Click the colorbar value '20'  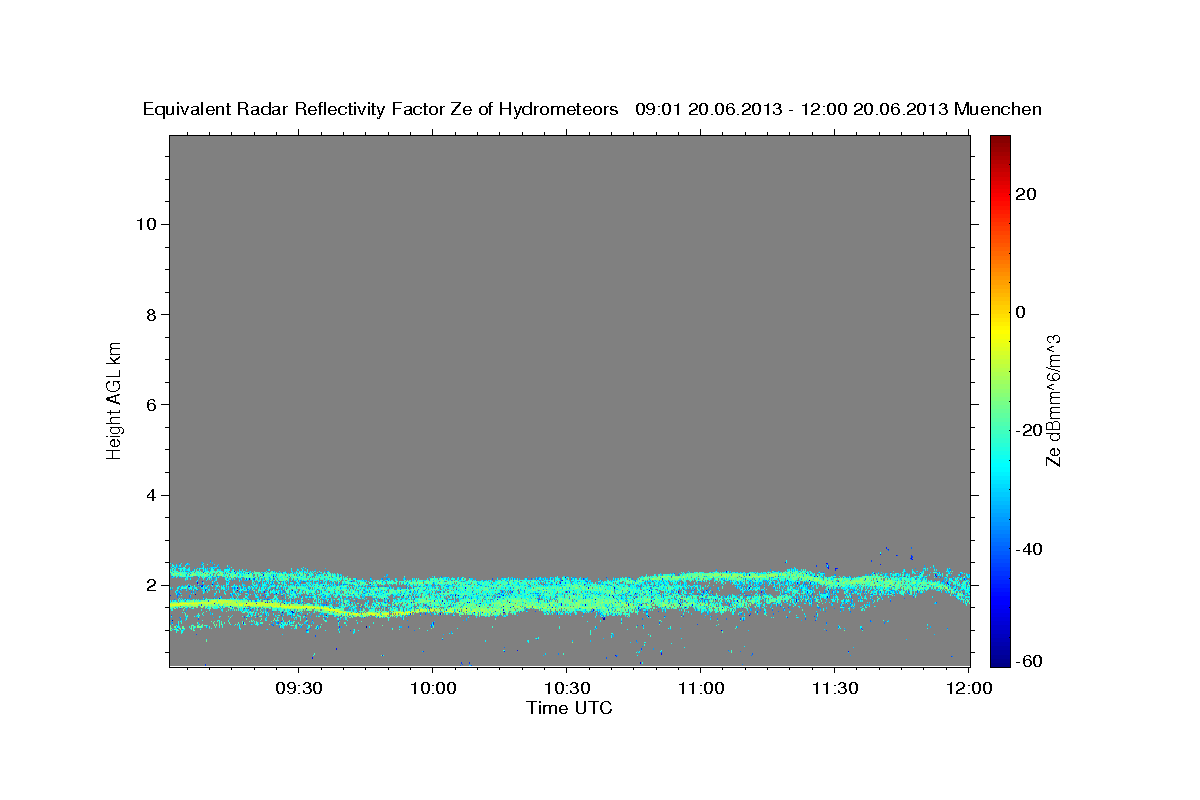(x=1025, y=194)
